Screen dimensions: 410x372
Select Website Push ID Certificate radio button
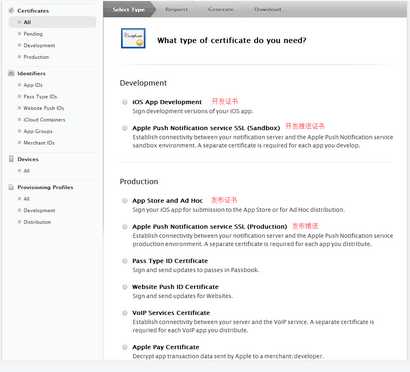(x=125, y=287)
